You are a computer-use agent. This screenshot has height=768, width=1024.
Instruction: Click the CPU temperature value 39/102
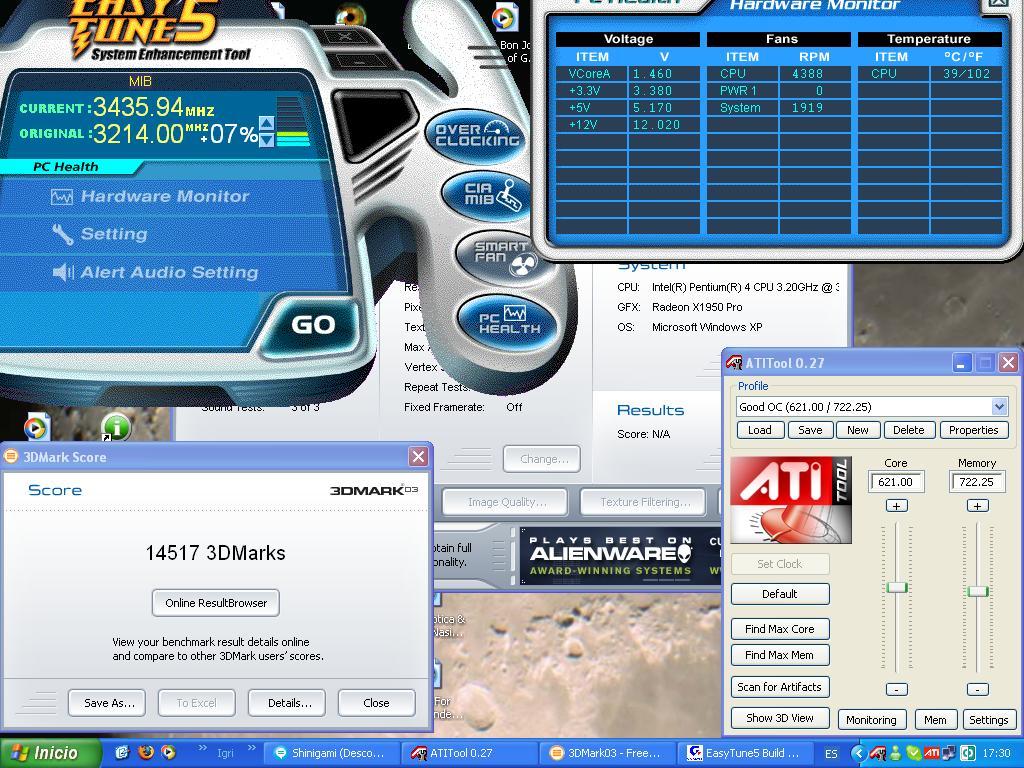(x=966, y=74)
